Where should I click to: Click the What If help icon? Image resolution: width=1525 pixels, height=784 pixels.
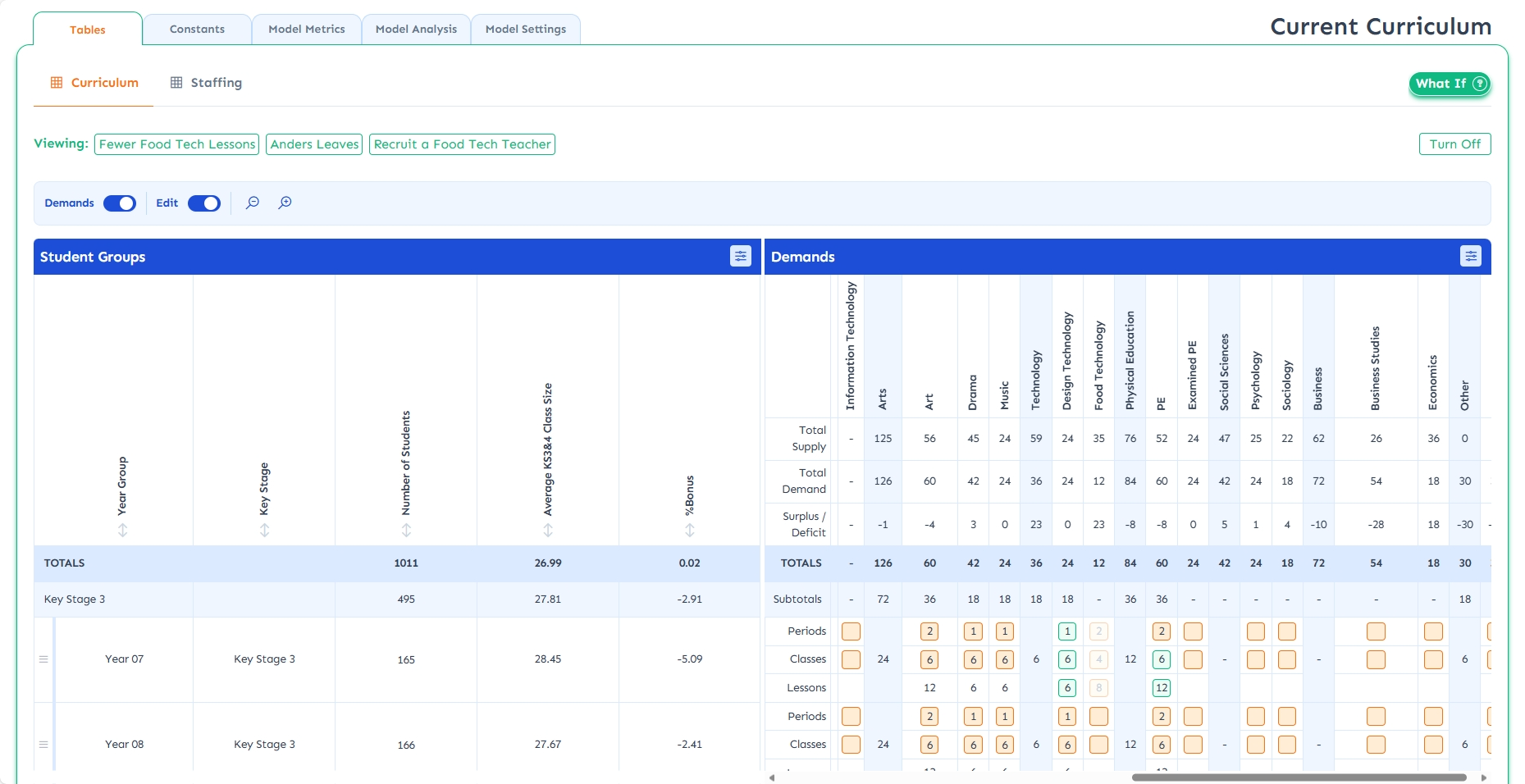1479,84
